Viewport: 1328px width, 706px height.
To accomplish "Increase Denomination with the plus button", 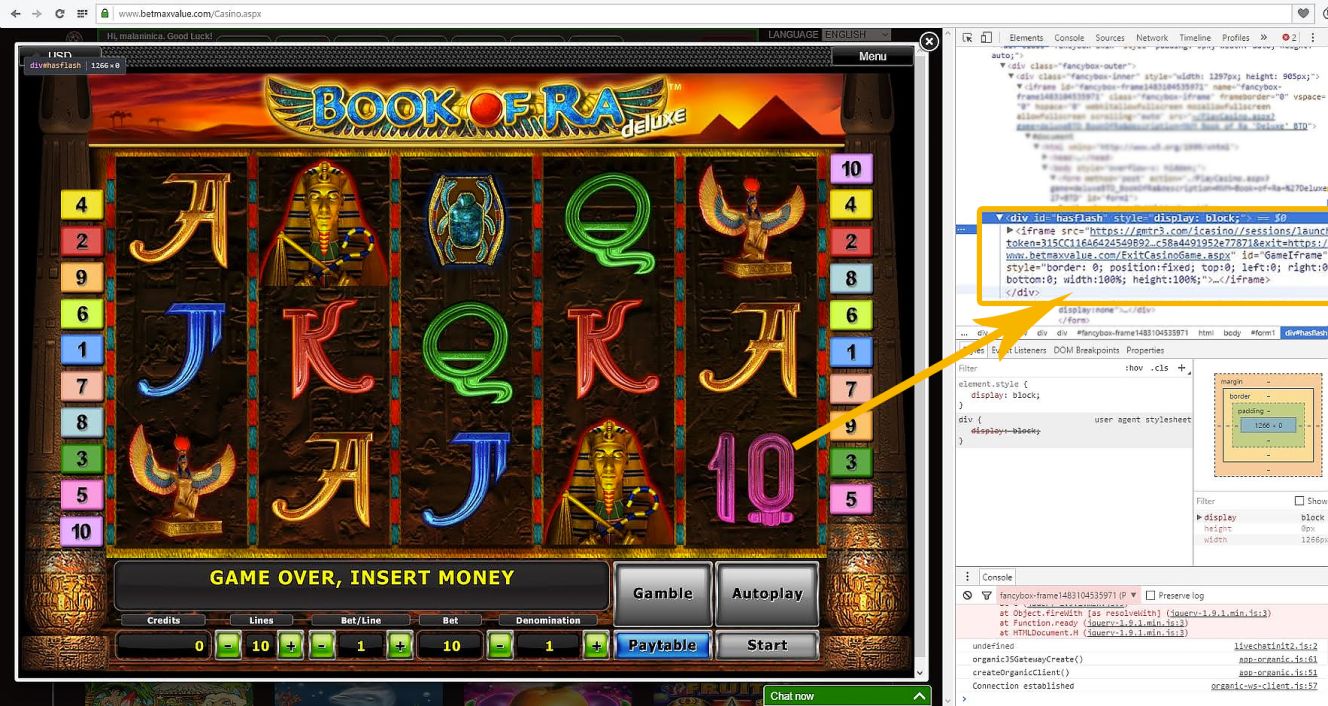I will (597, 646).
